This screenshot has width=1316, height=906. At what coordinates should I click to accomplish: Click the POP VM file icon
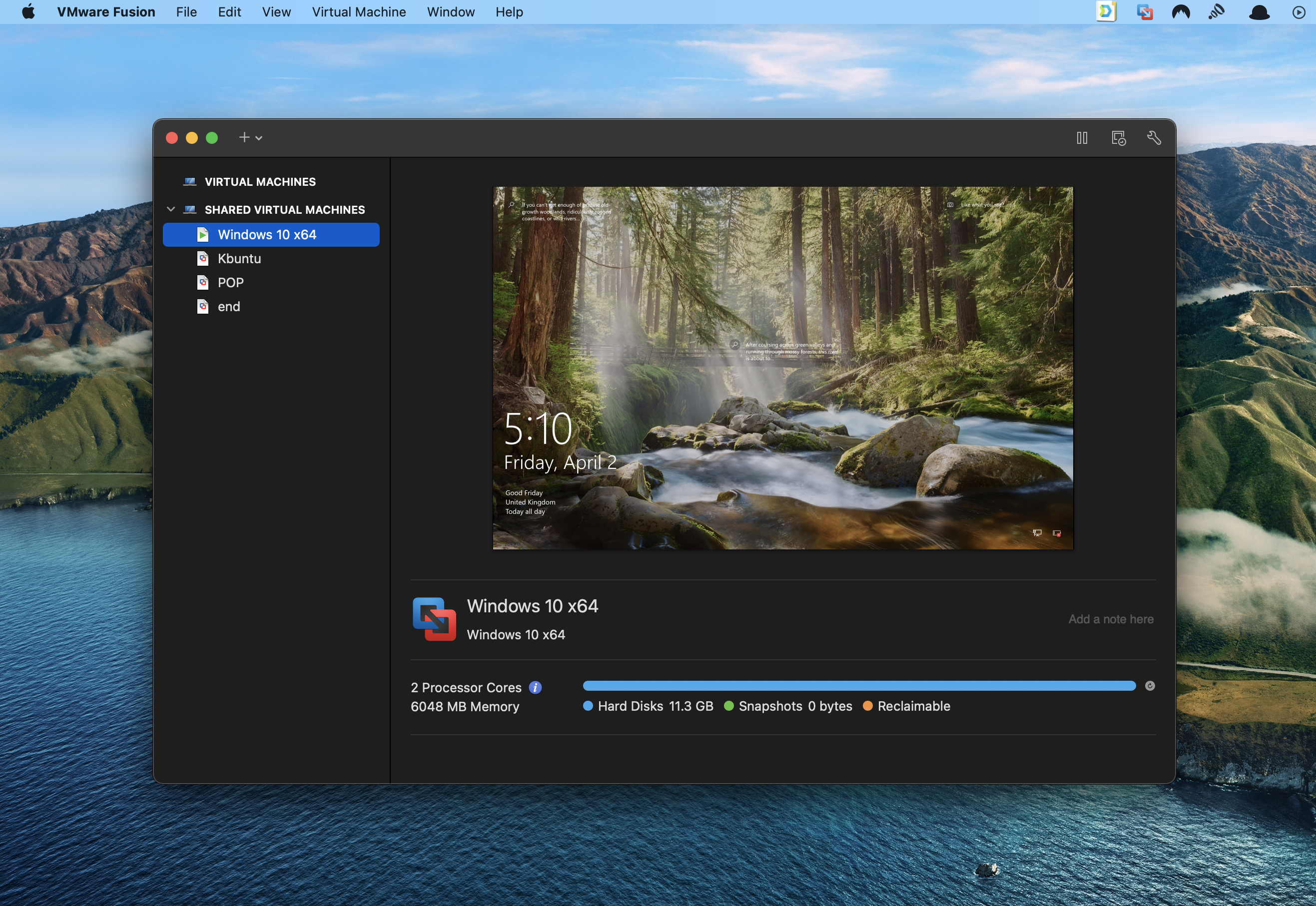[x=203, y=282]
